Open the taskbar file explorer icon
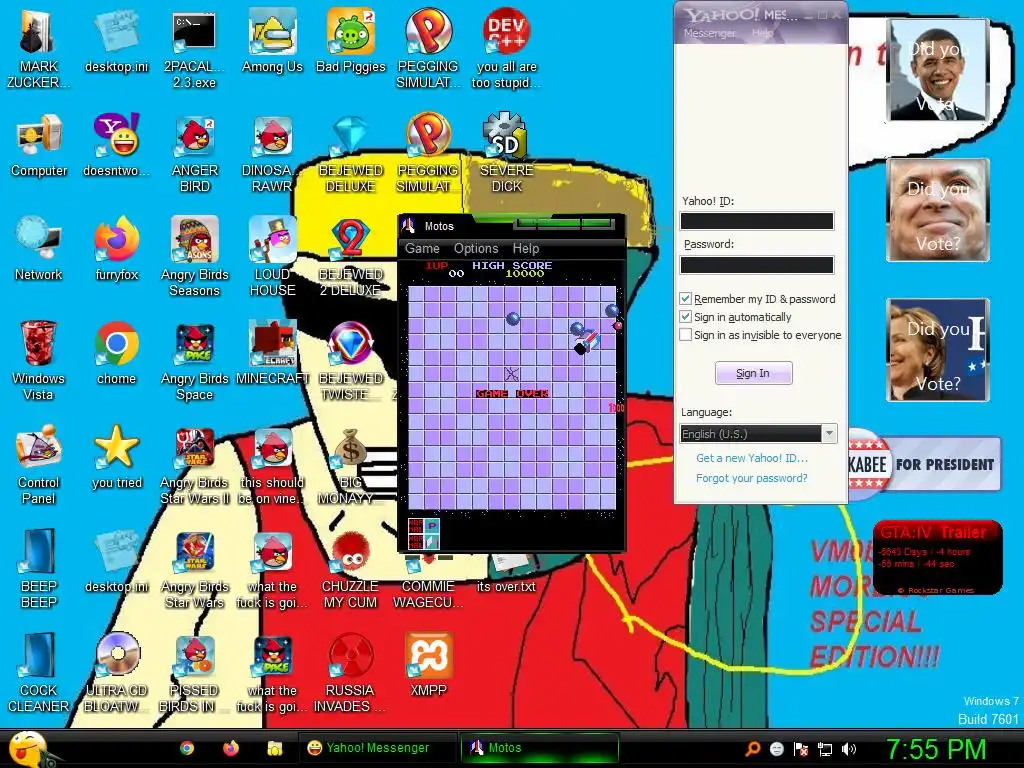The image size is (1024, 768). coord(274,748)
